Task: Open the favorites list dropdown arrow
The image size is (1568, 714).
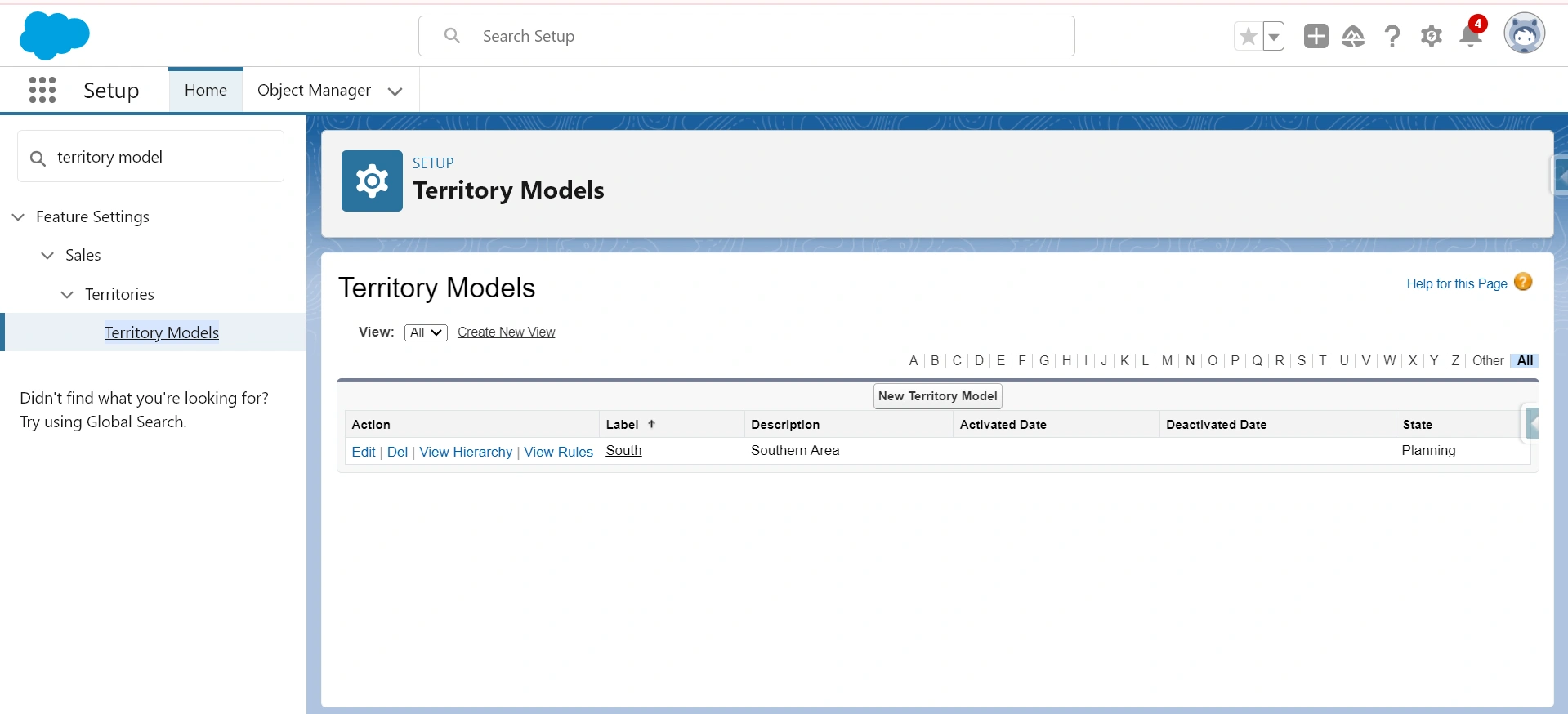Action: pos(1274,37)
